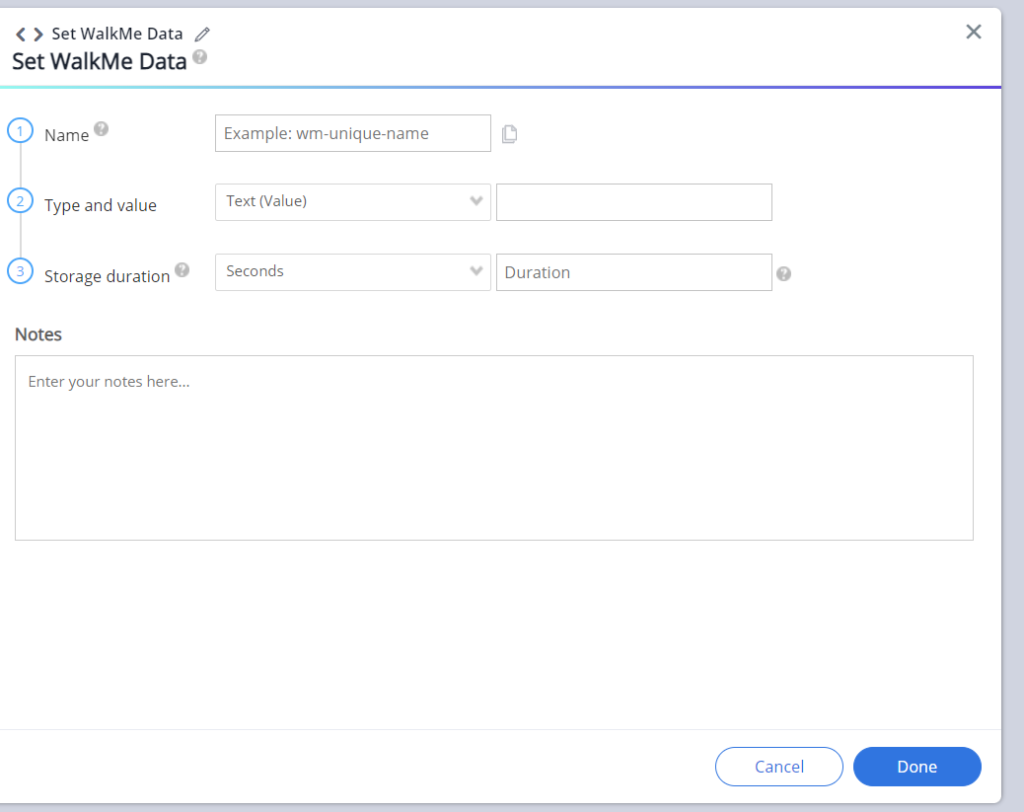
Task: Expand the Seconds duration unit dropdown
Action: click(x=352, y=272)
